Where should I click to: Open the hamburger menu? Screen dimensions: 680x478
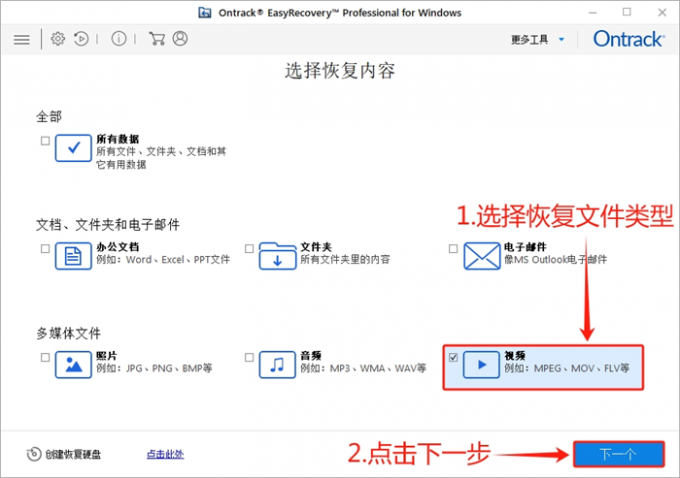(22, 39)
